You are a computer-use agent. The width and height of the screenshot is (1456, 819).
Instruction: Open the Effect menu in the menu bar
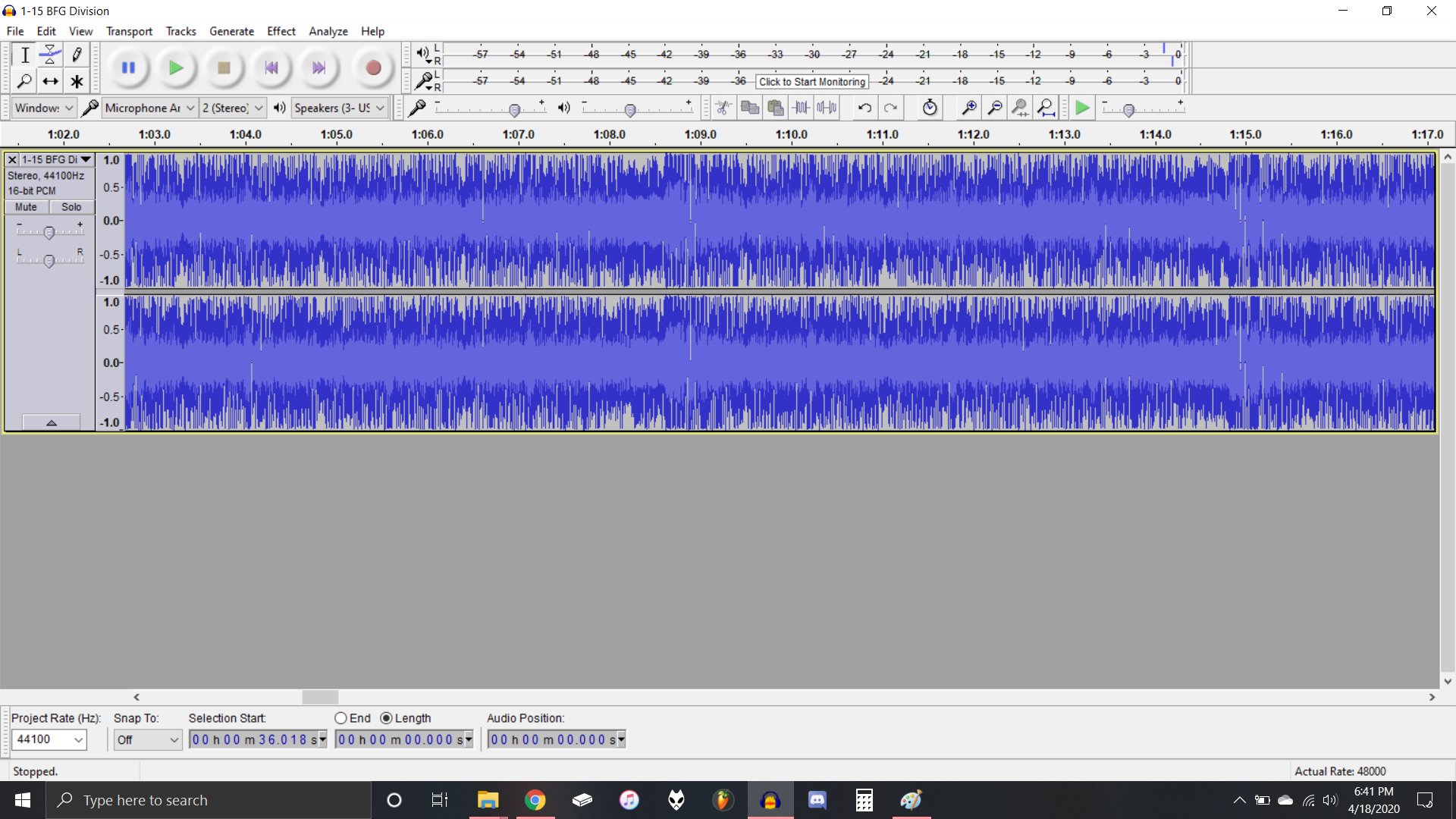click(x=280, y=31)
